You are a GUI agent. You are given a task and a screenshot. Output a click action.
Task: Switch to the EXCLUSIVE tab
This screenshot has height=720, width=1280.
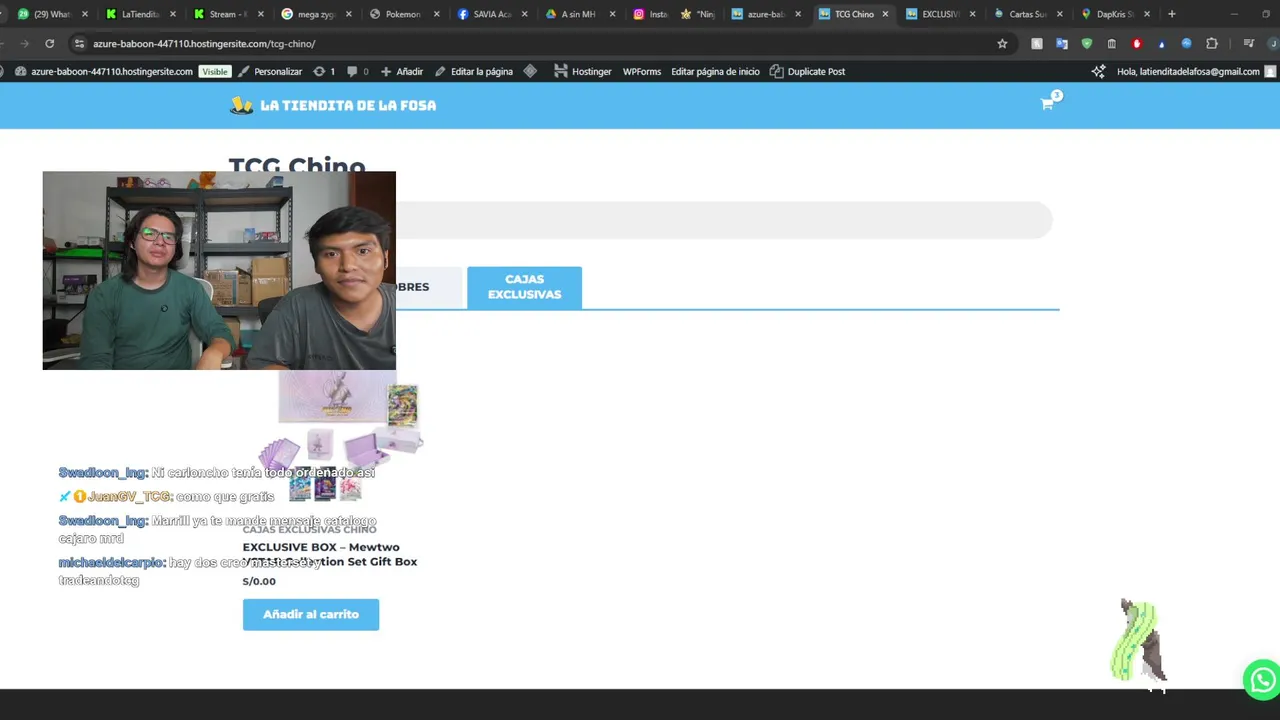coord(940,14)
